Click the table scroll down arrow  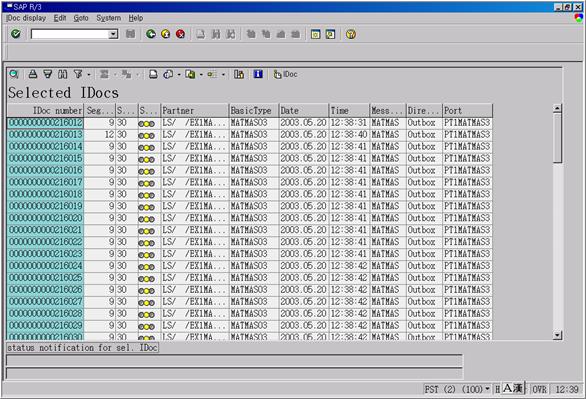[x=557, y=335]
